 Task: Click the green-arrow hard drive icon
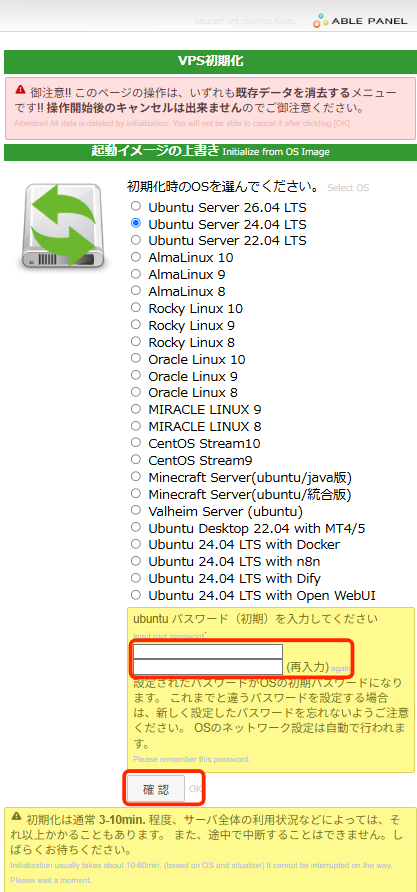tap(63, 225)
